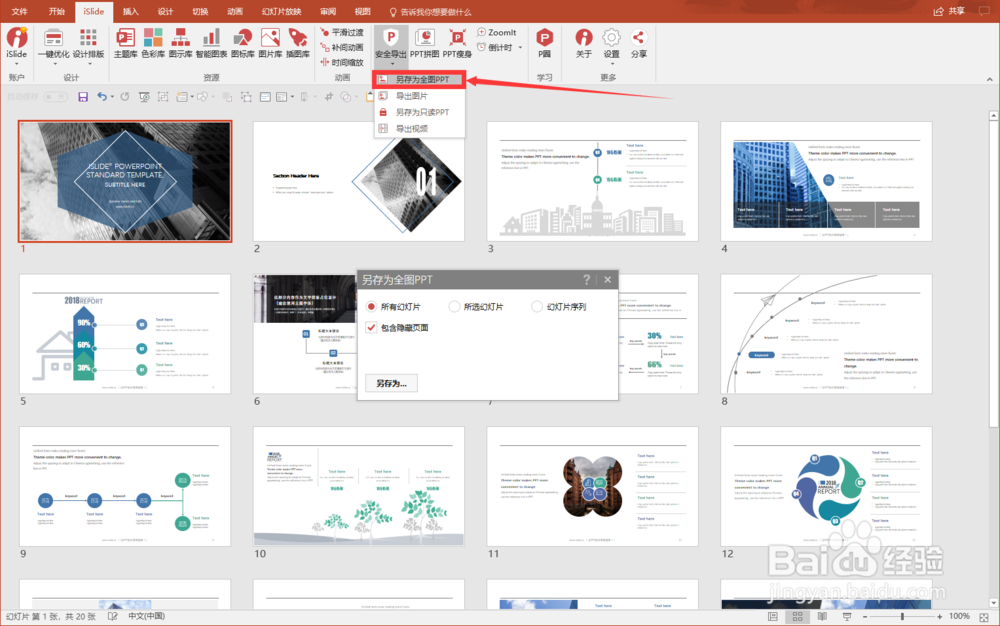Click the 另存为... button in dialog
1000x626 pixels.
click(x=392, y=383)
